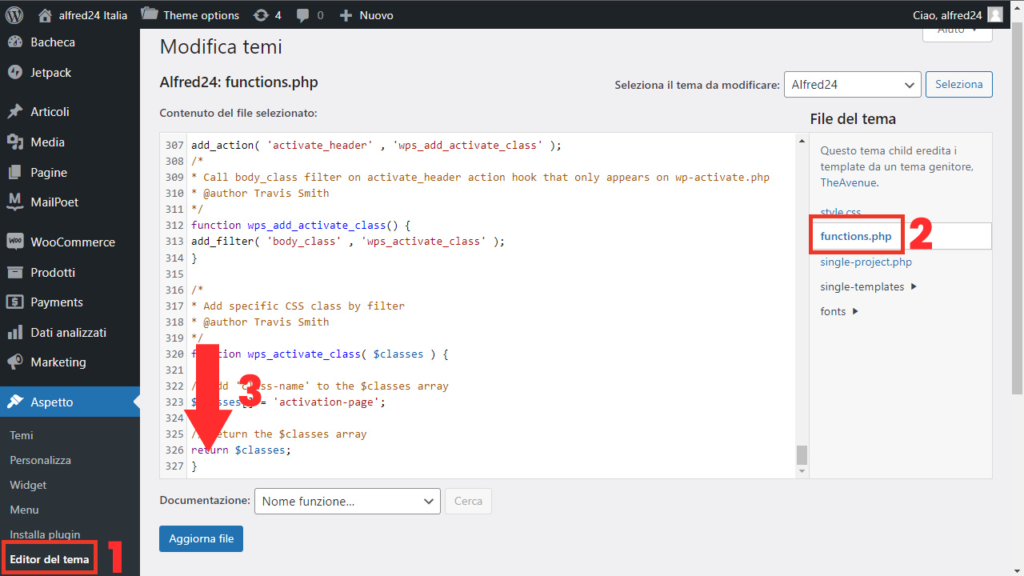Click the code editor scrollbar down arrow
This screenshot has height=576, width=1024.
pos(801,471)
